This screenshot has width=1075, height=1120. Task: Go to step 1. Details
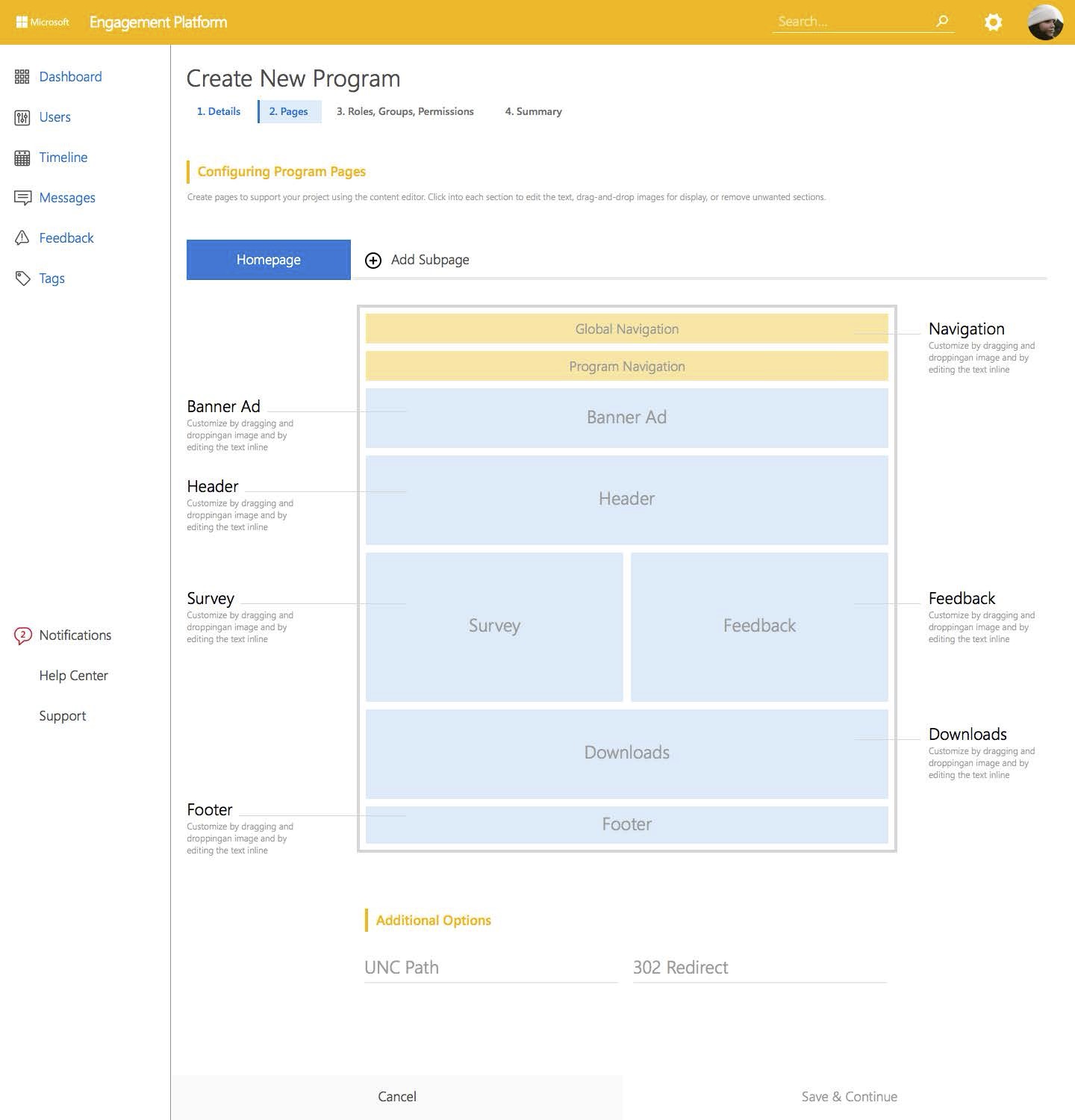pos(219,111)
